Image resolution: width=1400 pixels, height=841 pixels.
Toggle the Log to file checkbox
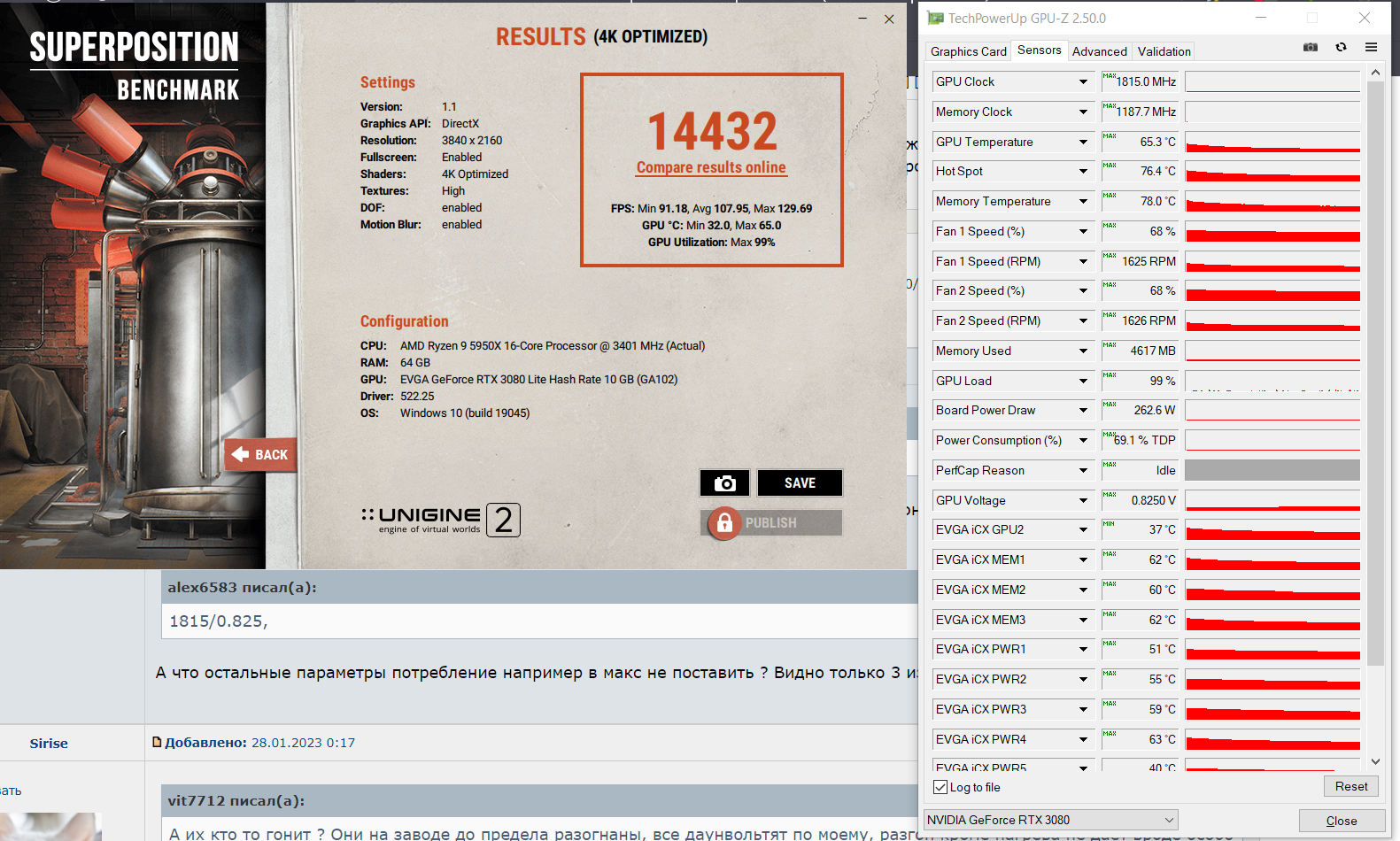point(940,787)
